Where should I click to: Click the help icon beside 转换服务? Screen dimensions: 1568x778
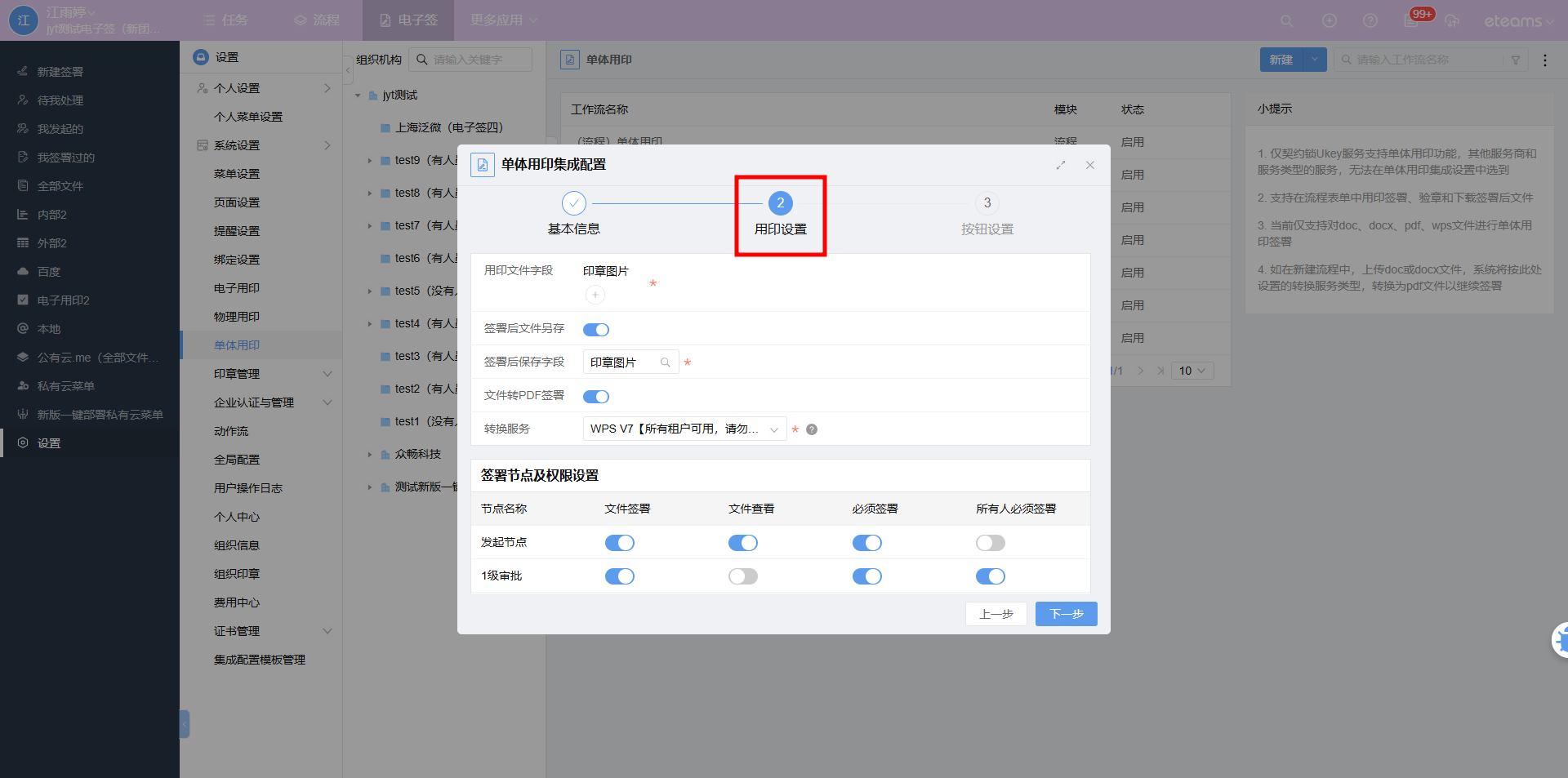(x=812, y=429)
